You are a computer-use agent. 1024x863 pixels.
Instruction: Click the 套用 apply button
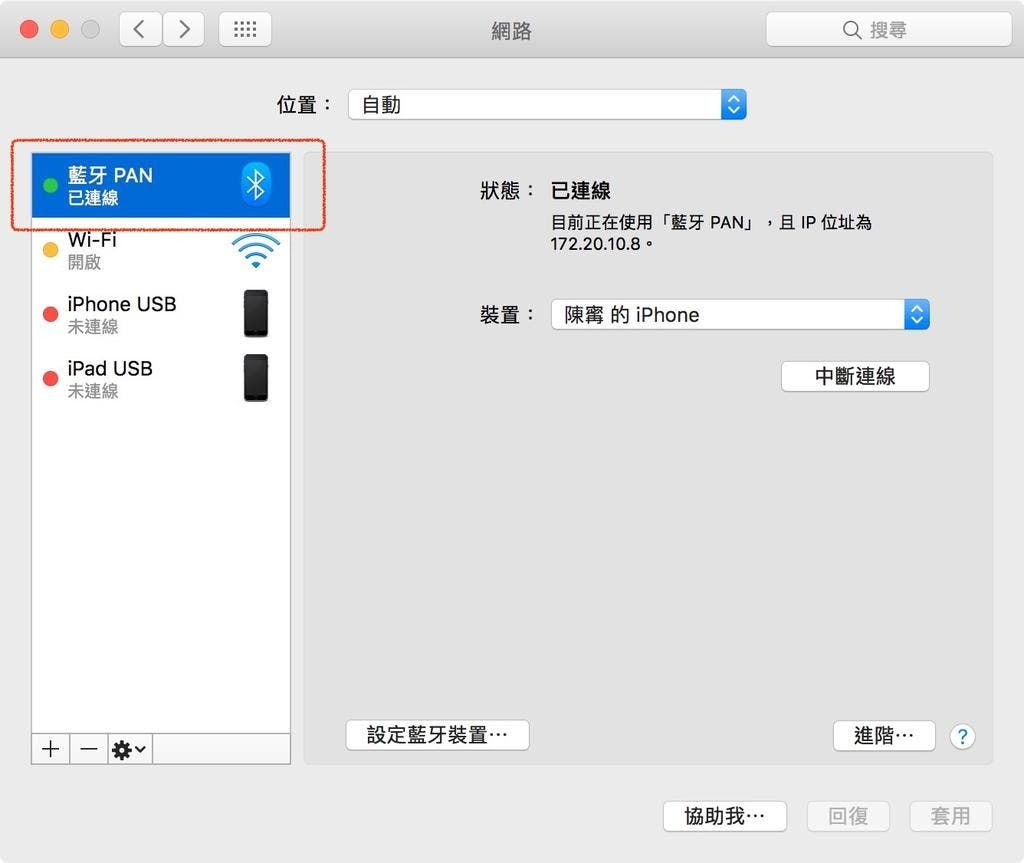click(951, 816)
